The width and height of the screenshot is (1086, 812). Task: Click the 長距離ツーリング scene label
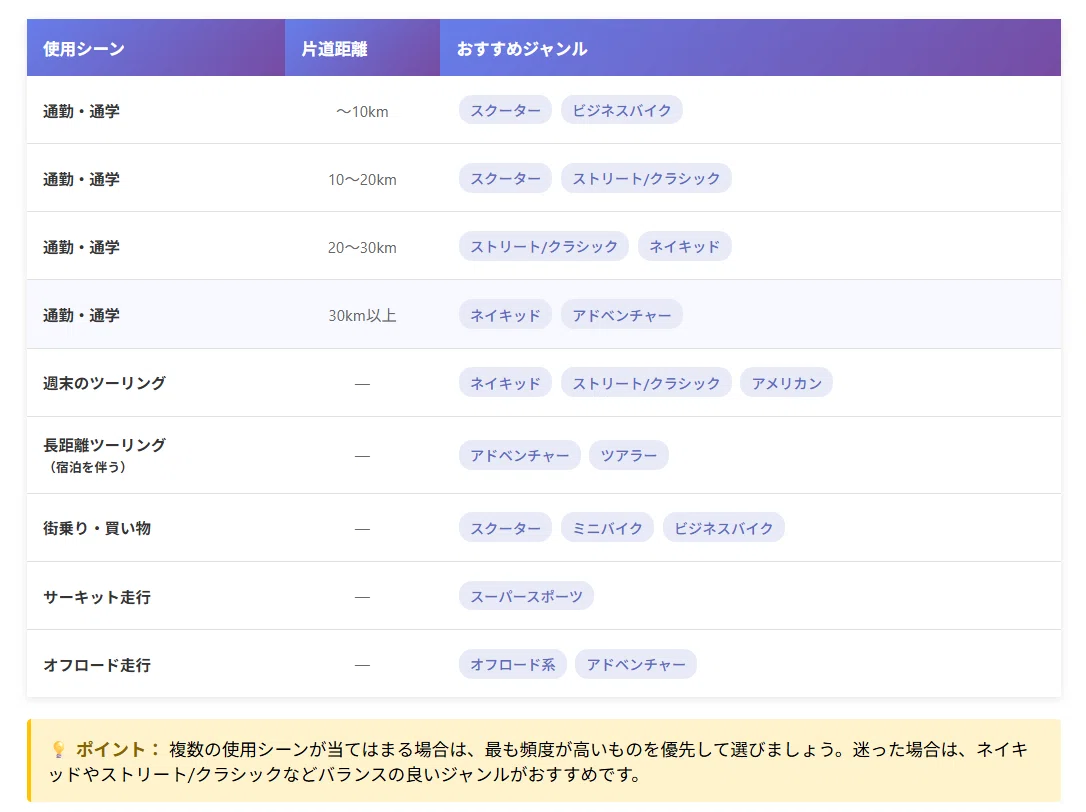coord(105,445)
